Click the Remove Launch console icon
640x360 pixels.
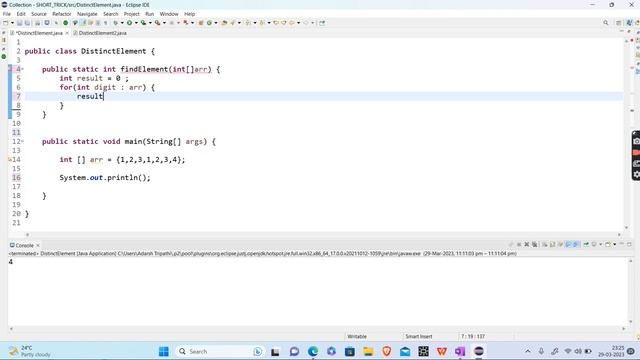tap(527, 244)
